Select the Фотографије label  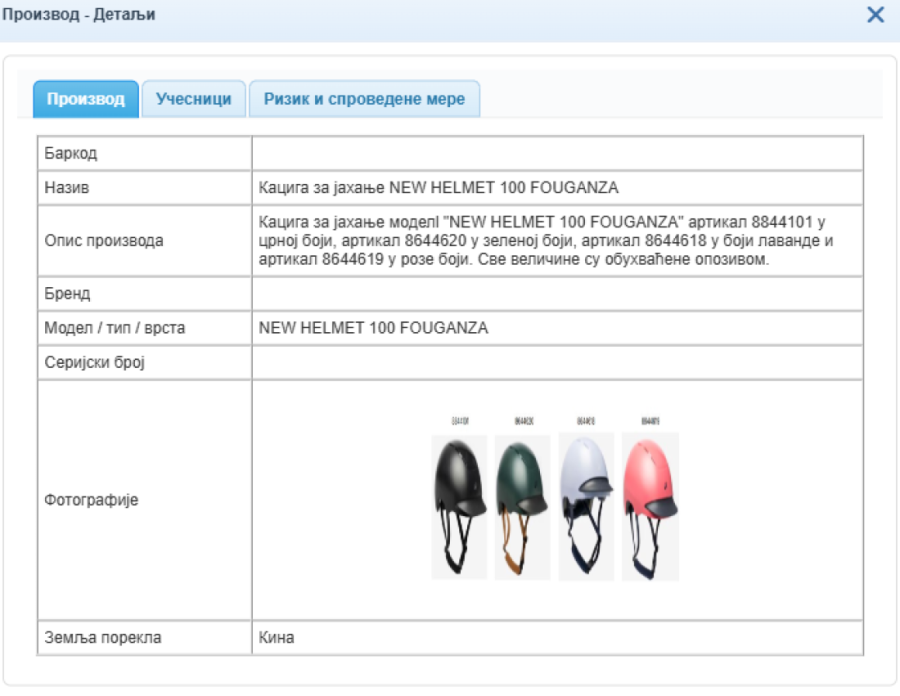coord(91,500)
